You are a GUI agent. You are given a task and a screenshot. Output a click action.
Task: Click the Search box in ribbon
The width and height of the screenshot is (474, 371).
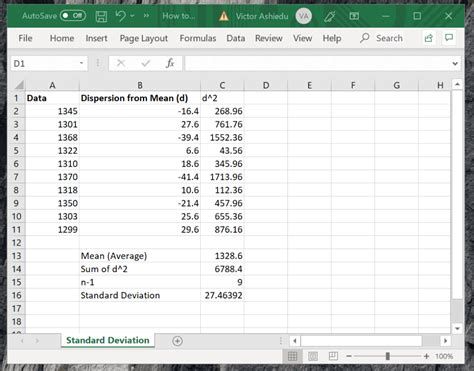382,38
